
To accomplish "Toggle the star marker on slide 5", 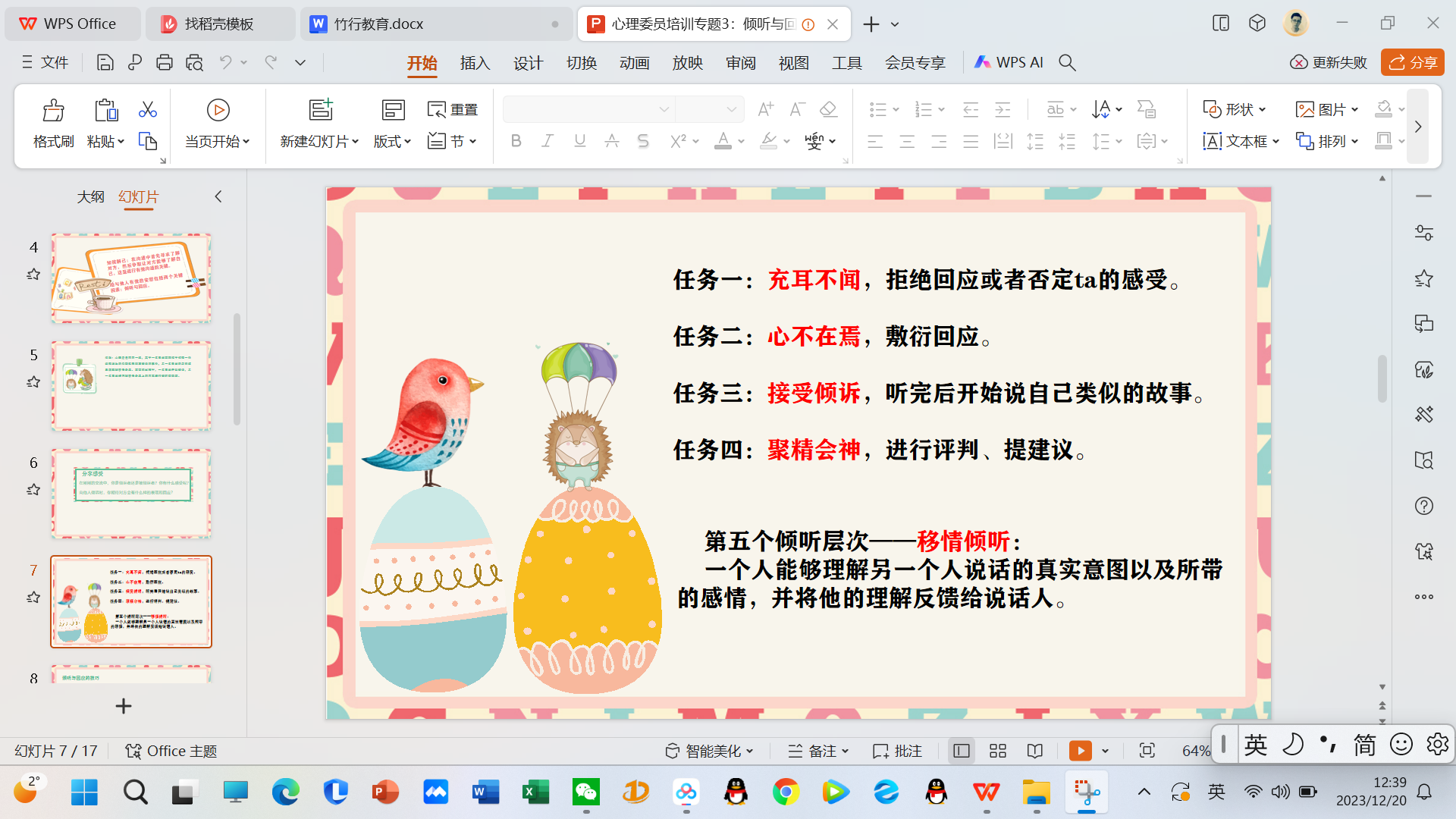I will tap(33, 382).
